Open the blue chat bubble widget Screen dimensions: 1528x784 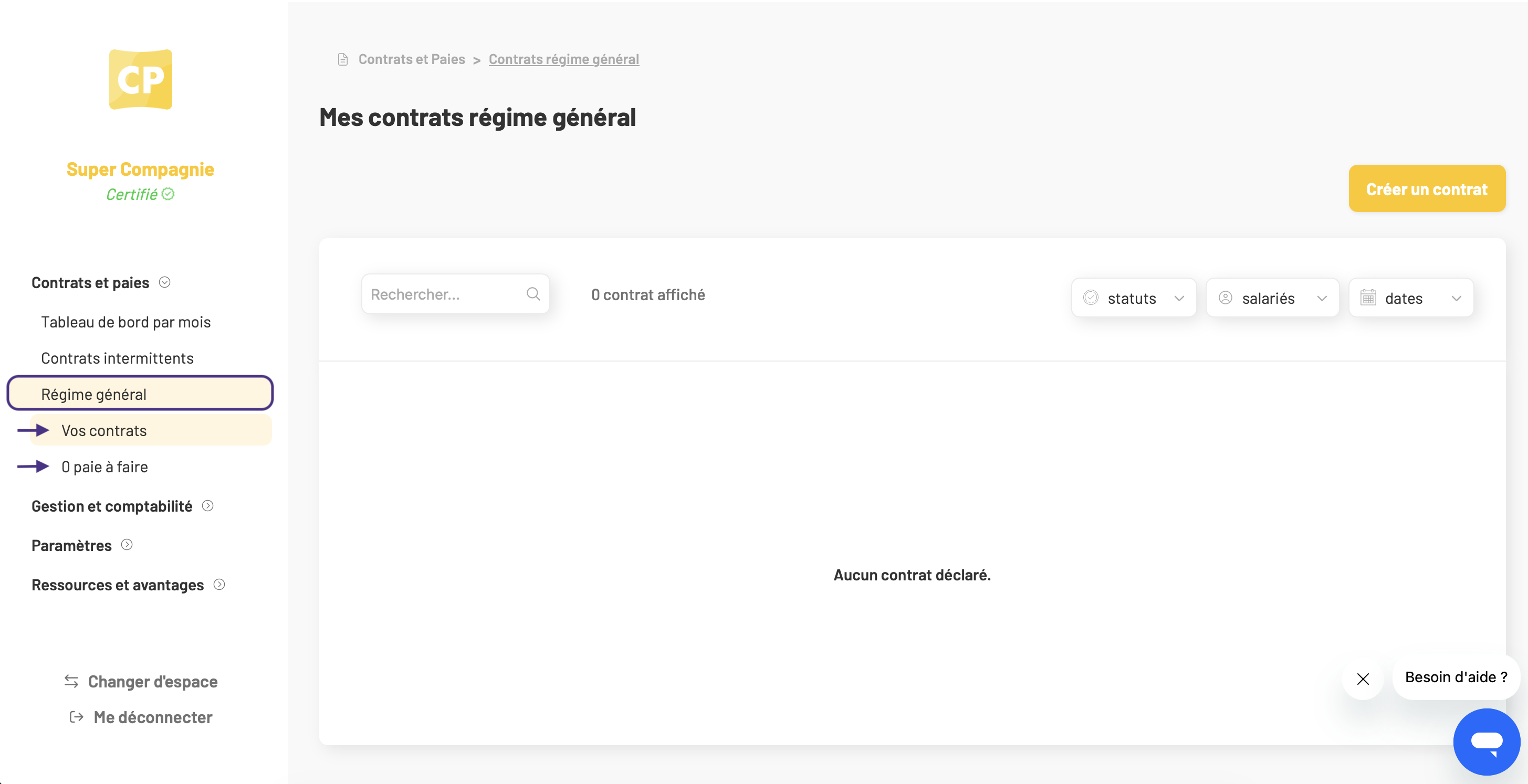[x=1487, y=742]
